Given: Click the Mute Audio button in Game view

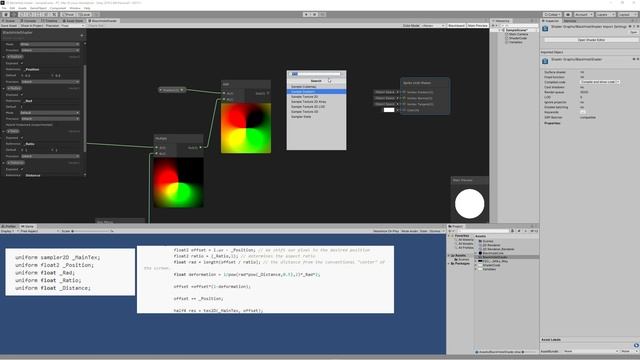Looking at the screenshot, I should [409, 231].
